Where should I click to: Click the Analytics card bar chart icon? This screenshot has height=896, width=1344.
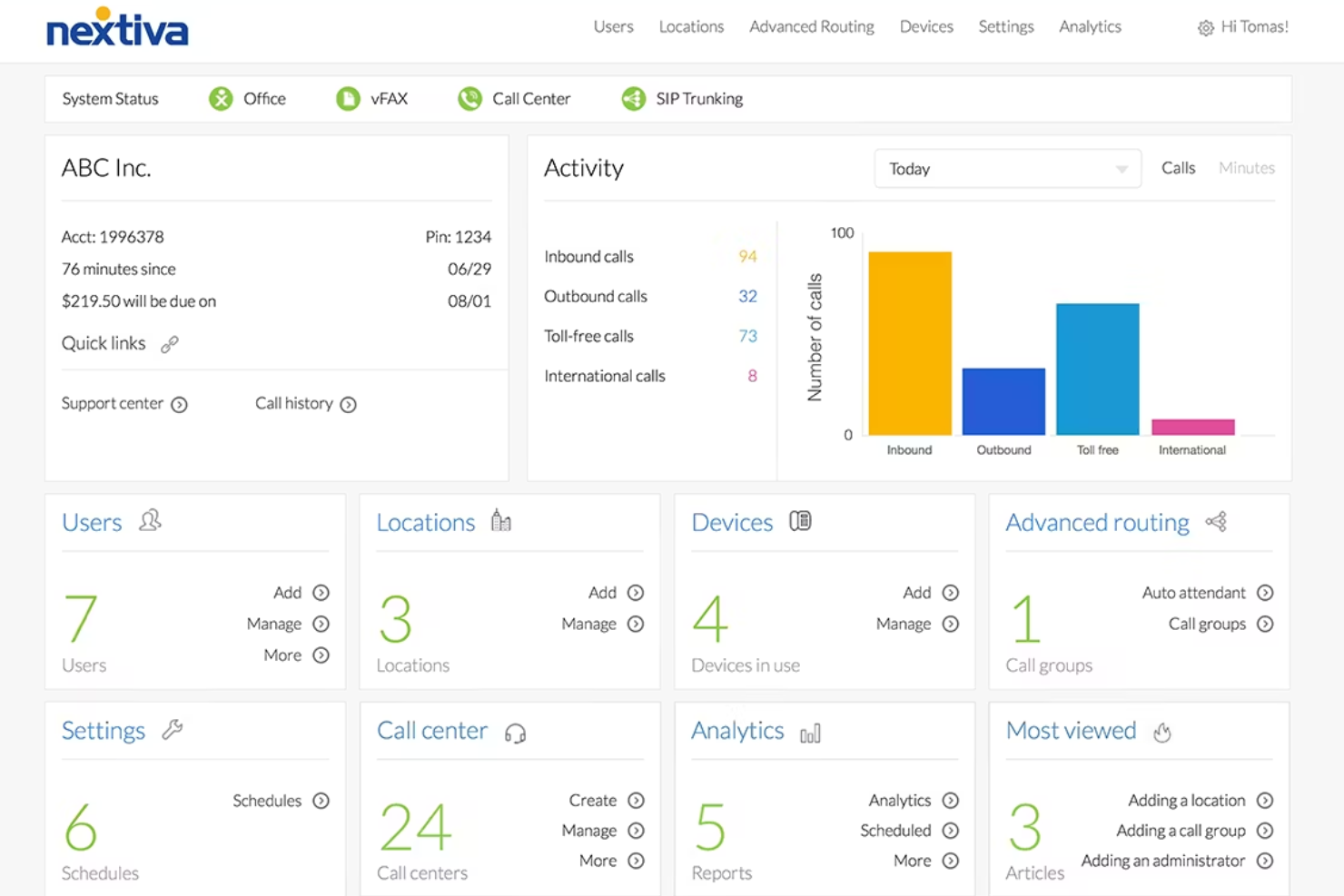(x=810, y=733)
